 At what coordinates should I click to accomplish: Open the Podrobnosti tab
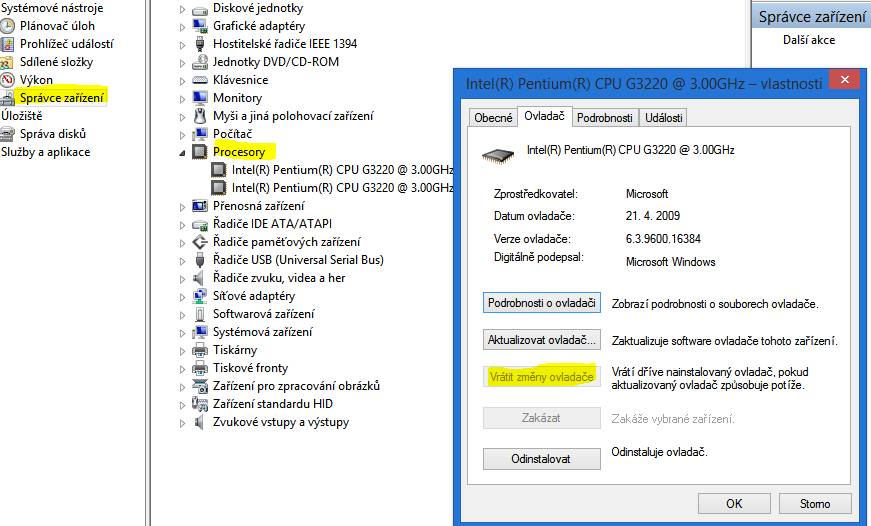pyautogui.click(x=604, y=118)
